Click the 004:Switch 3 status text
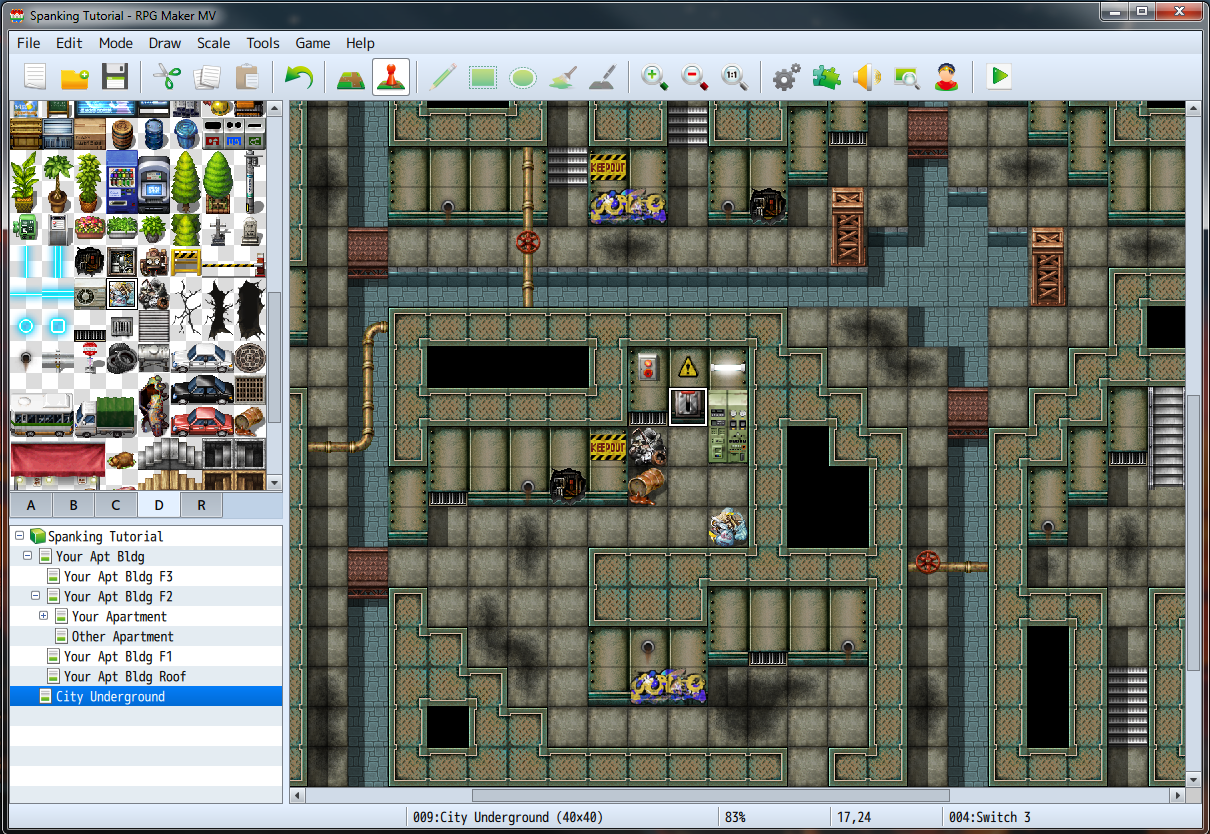The image size is (1210, 834). (989, 817)
